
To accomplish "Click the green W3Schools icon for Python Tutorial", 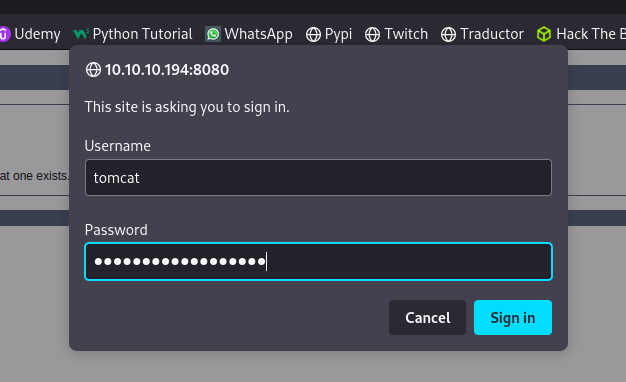I will pos(81,34).
